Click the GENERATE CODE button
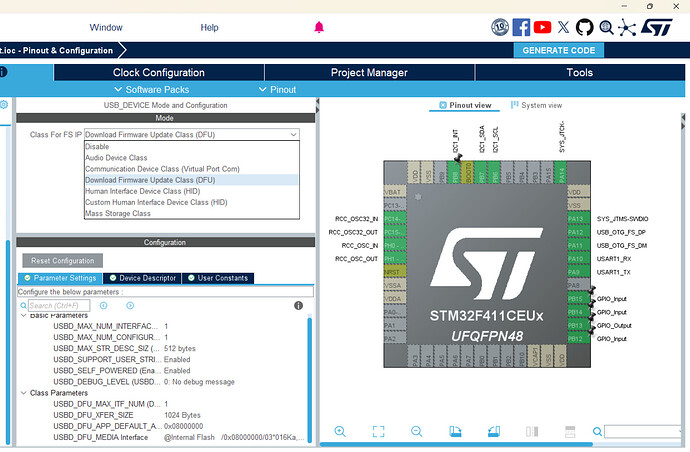690x452 pixels. pos(560,50)
